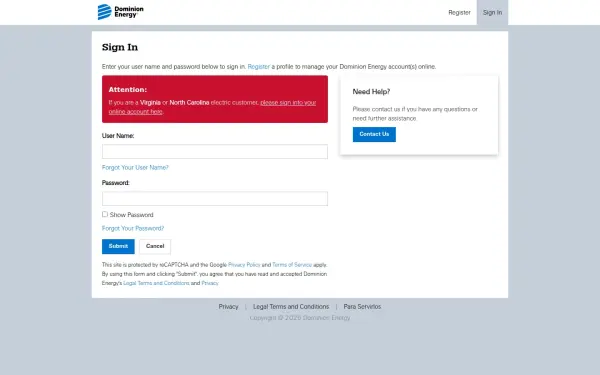Open Forgot Your Password link

(x=133, y=228)
